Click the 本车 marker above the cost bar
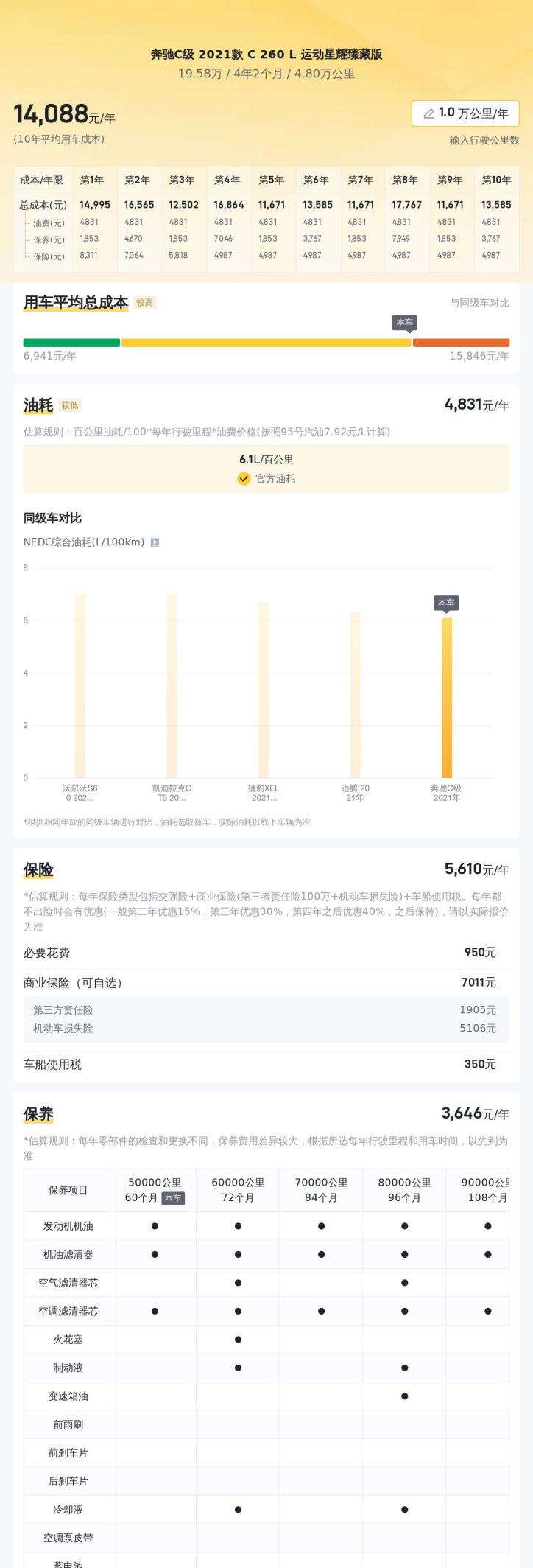 pyautogui.click(x=405, y=323)
